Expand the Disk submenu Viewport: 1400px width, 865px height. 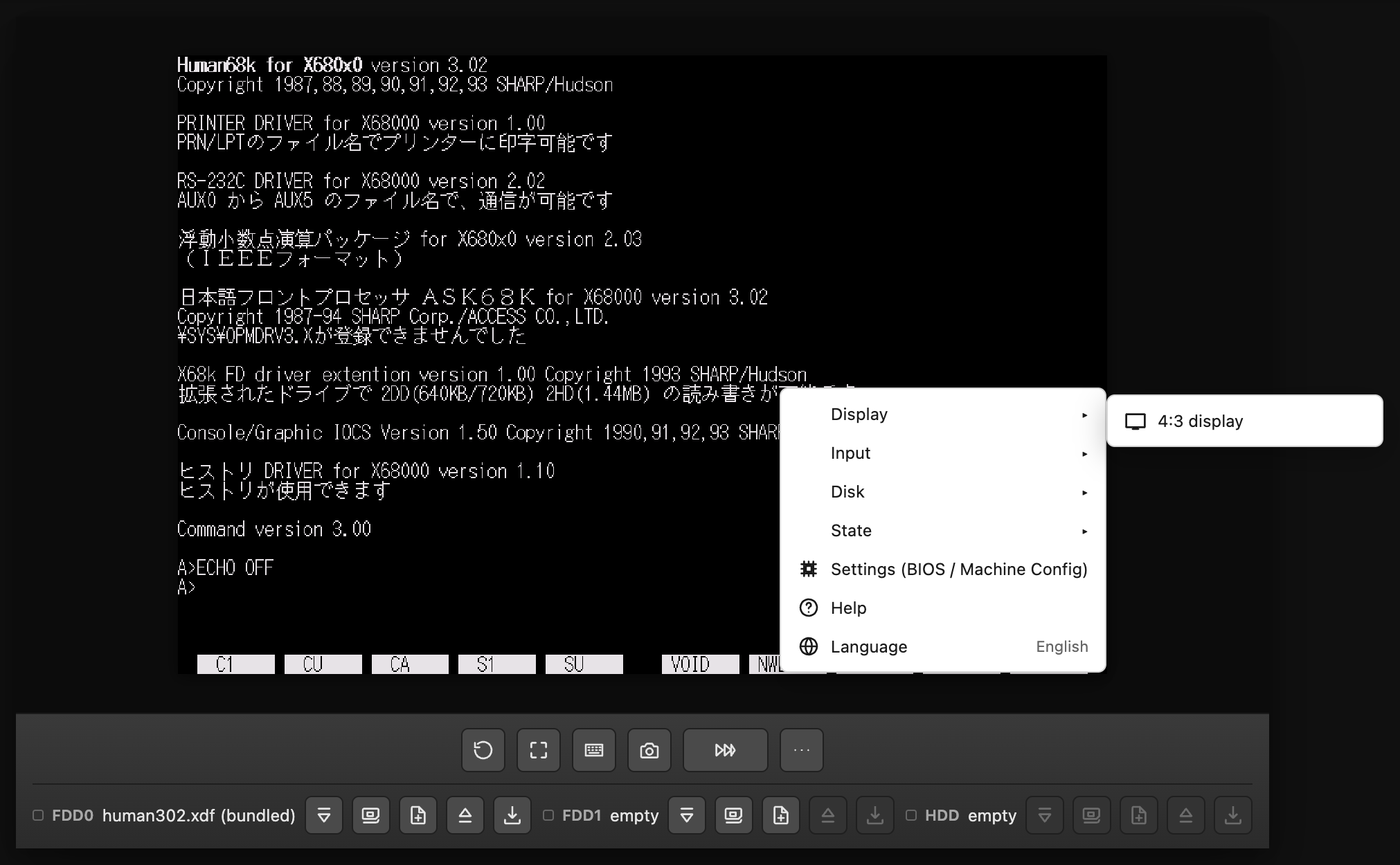(x=943, y=492)
